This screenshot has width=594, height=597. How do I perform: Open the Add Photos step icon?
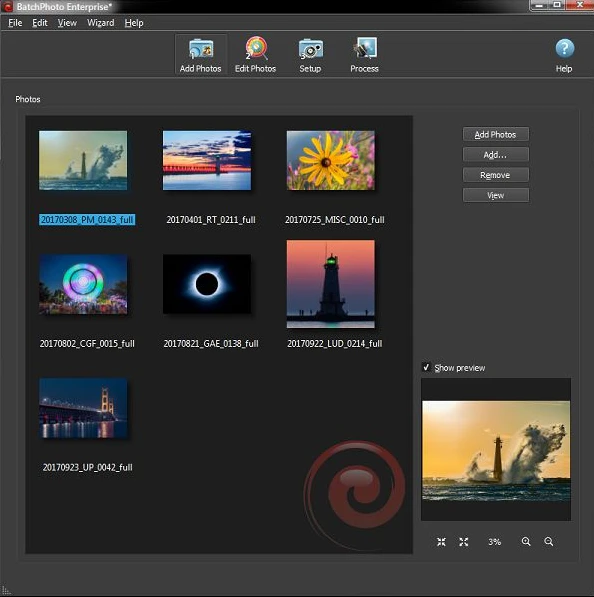201,54
